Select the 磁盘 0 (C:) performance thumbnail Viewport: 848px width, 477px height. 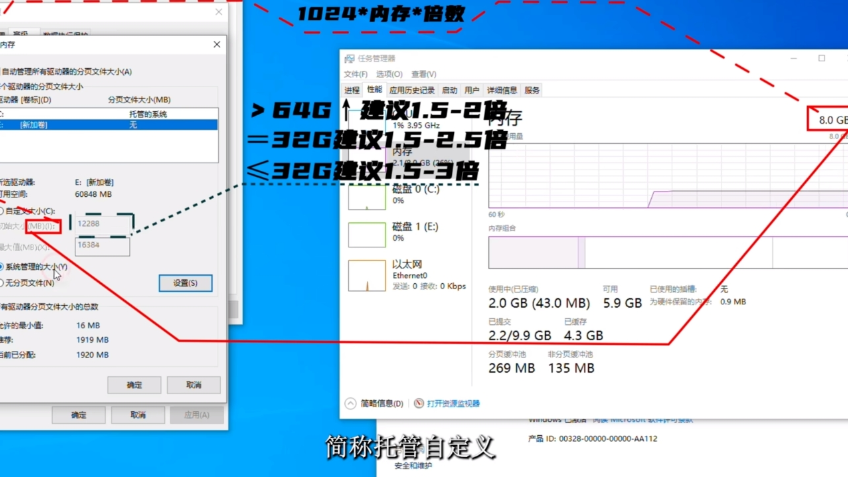[x=368, y=195]
